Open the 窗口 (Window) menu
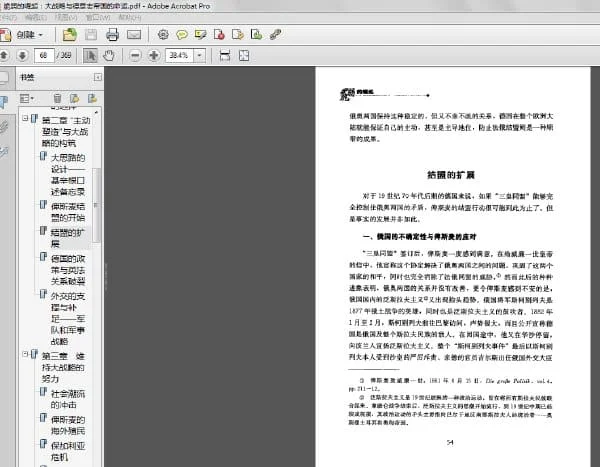This screenshot has height=467, width=600. (98, 18)
